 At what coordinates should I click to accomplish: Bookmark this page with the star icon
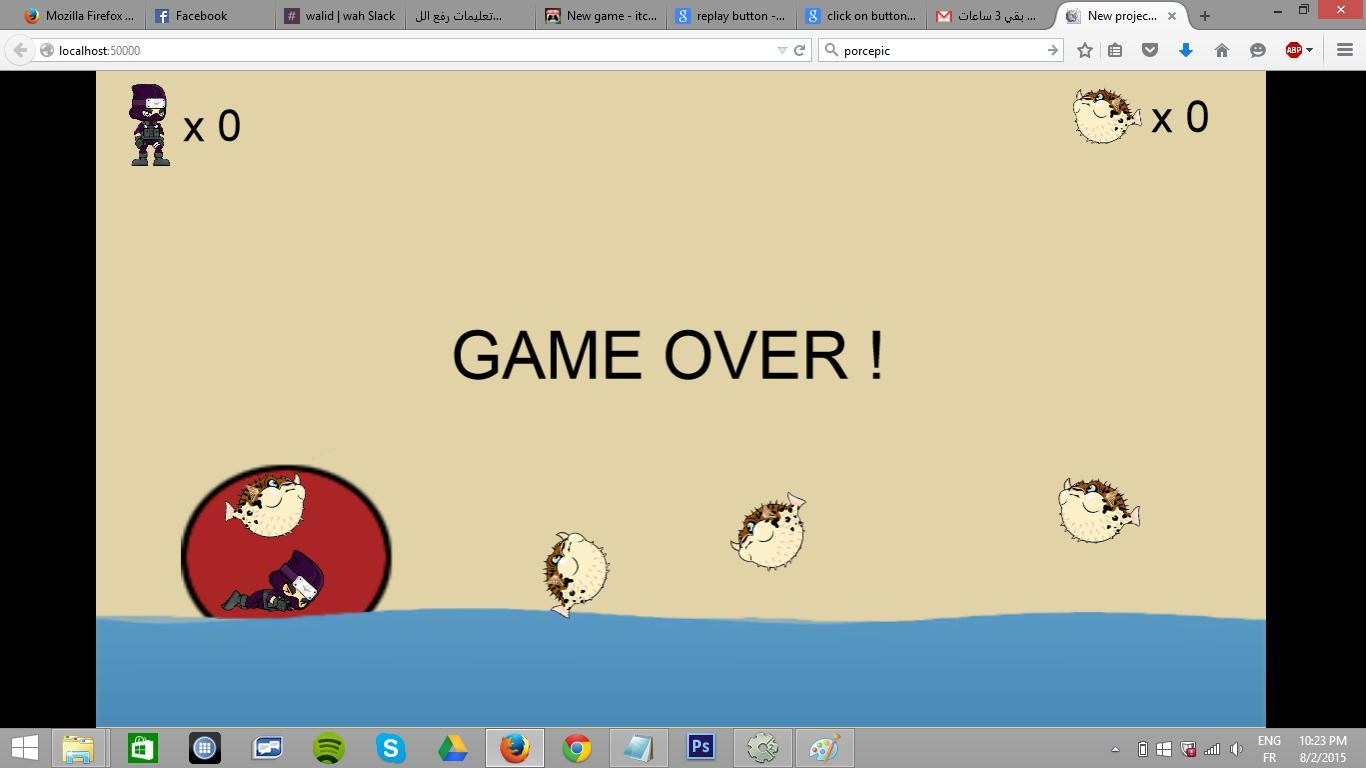pyautogui.click(x=1085, y=50)
